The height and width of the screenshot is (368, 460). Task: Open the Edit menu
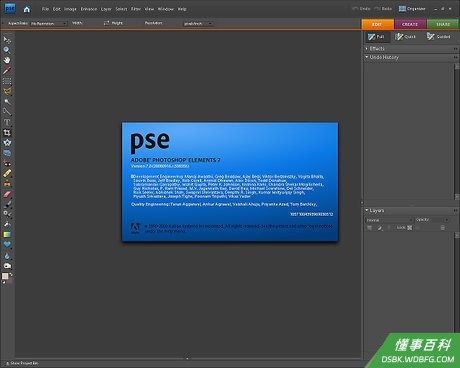tap(57, 9)
